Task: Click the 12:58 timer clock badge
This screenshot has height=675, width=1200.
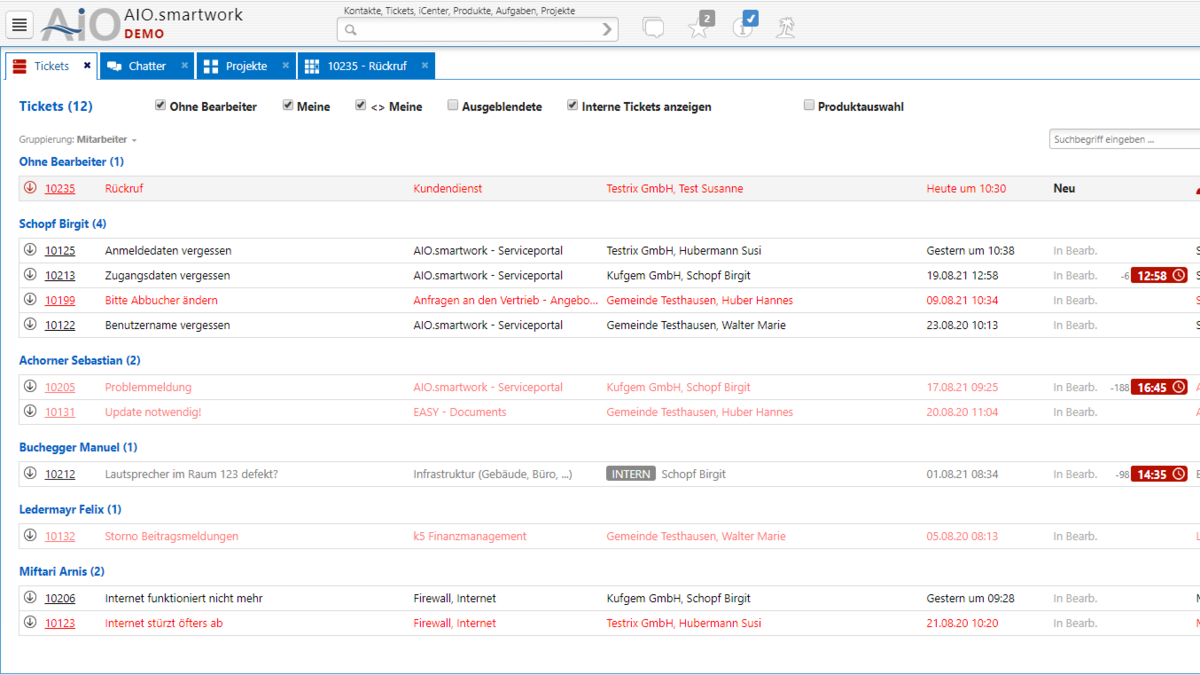Action: (1159, 275)
